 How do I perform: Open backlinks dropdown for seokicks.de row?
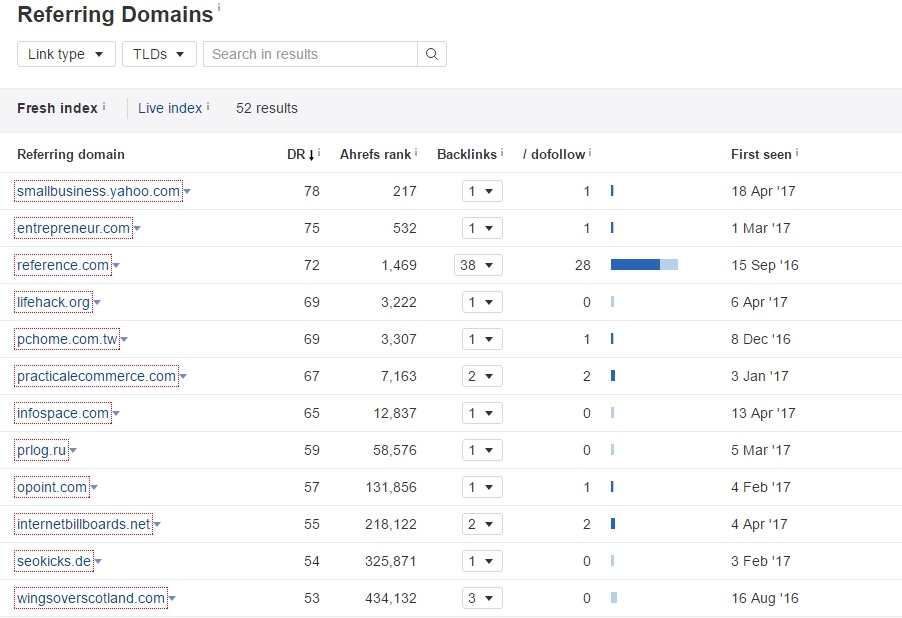(x=482, y=561)
